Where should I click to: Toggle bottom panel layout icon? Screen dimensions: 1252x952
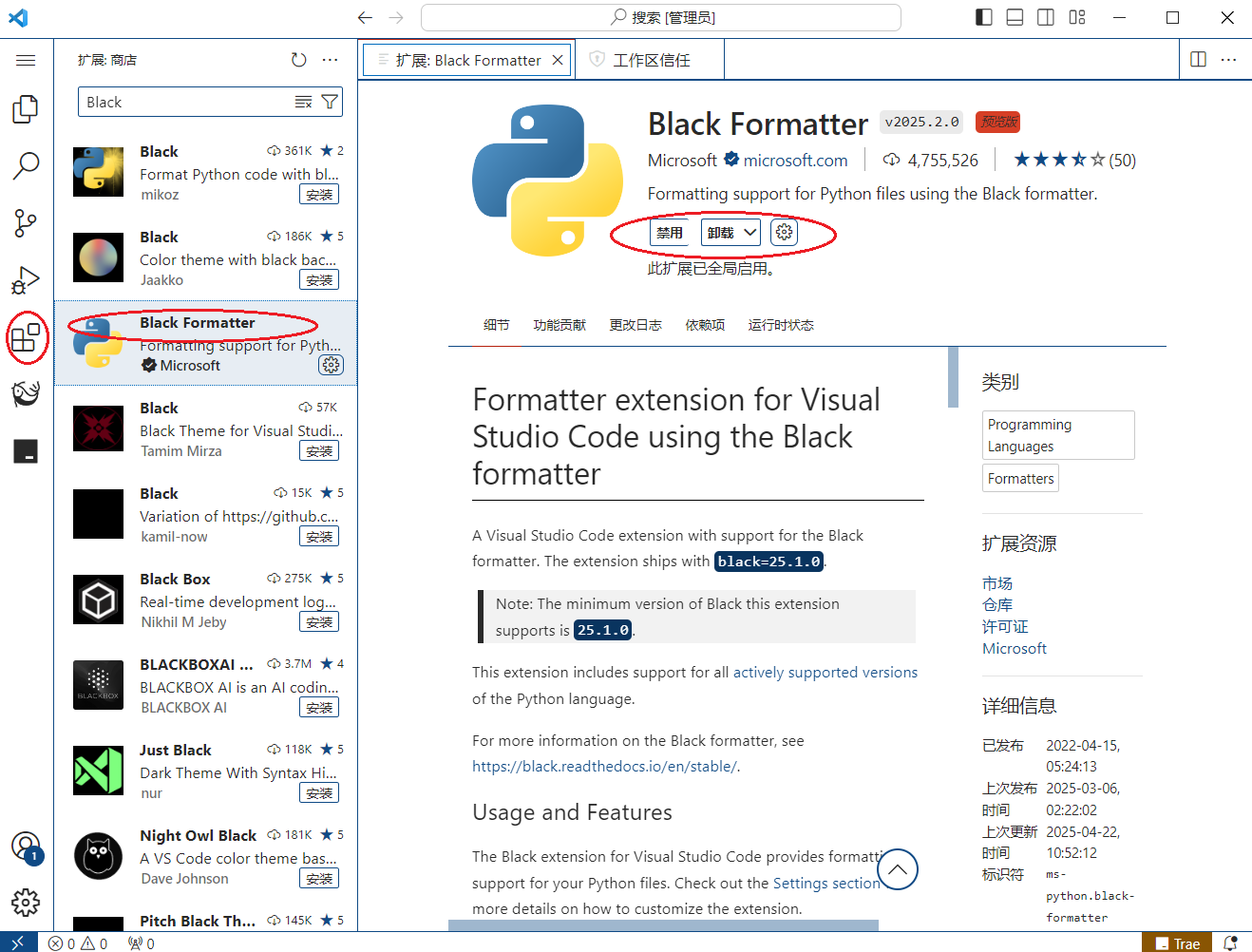[1015, 17]
